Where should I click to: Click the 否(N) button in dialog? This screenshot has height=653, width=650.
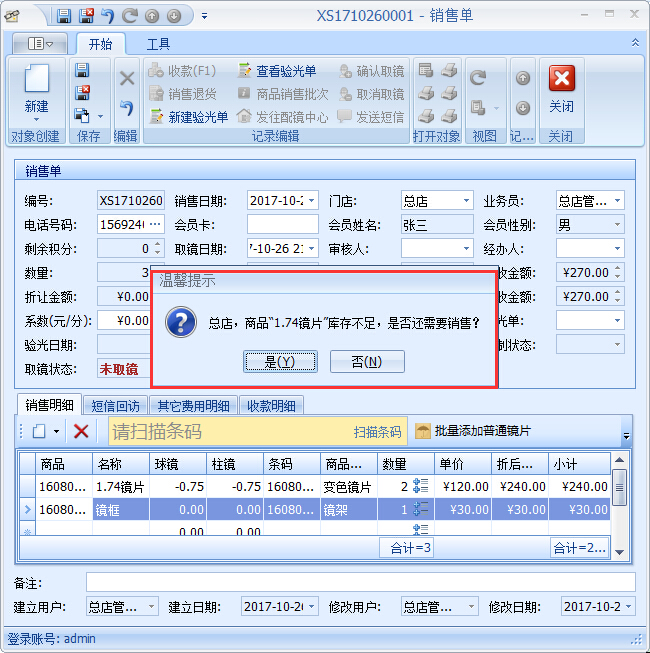[x=367, y=361]
